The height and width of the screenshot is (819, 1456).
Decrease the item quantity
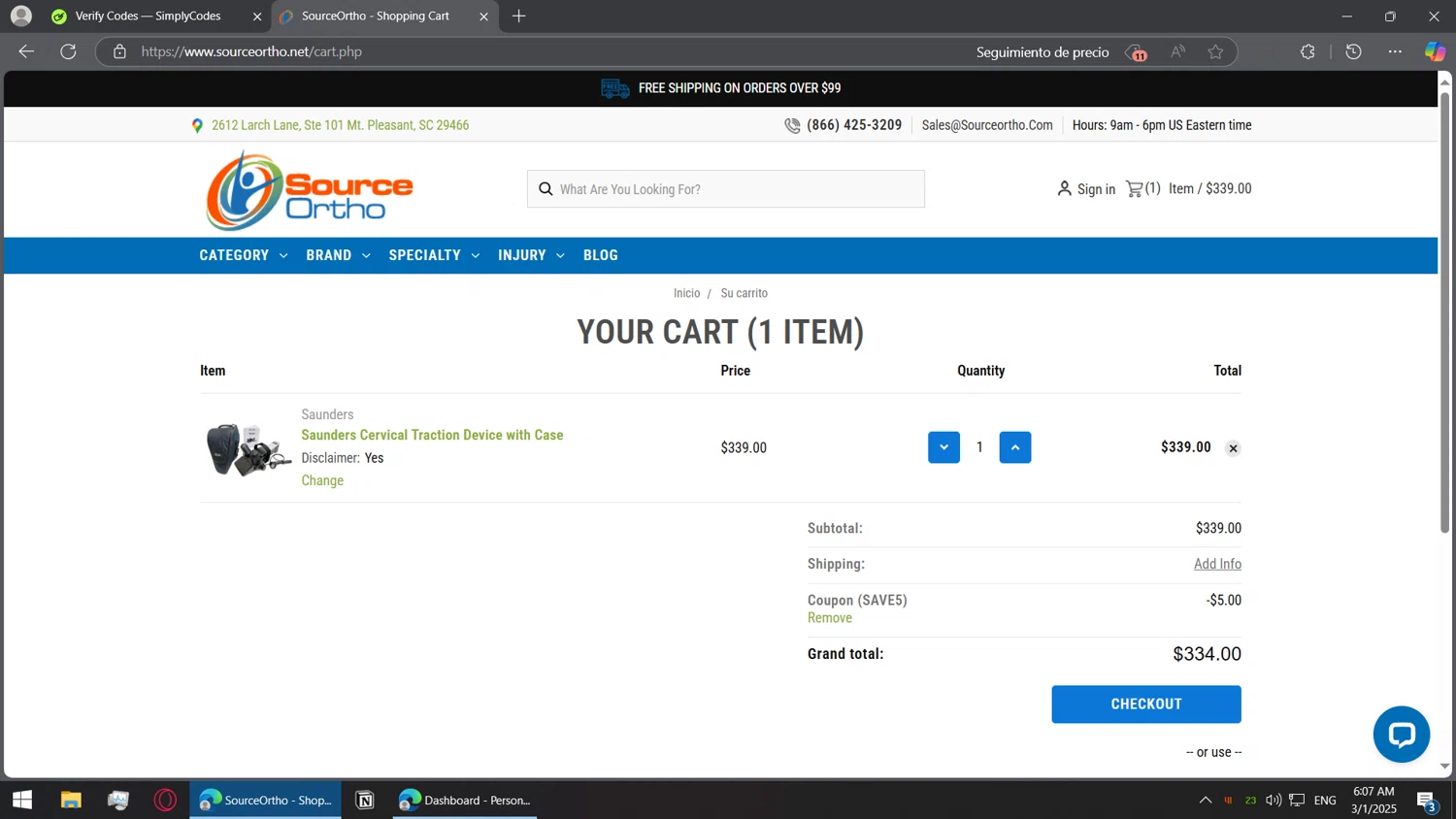coord(943,447)
